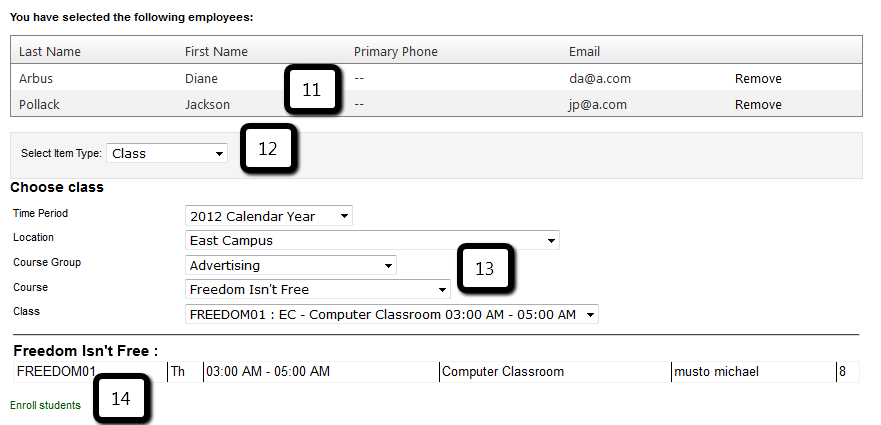
Task: Click the Enroll students link
Action: (x=45, y=405)
